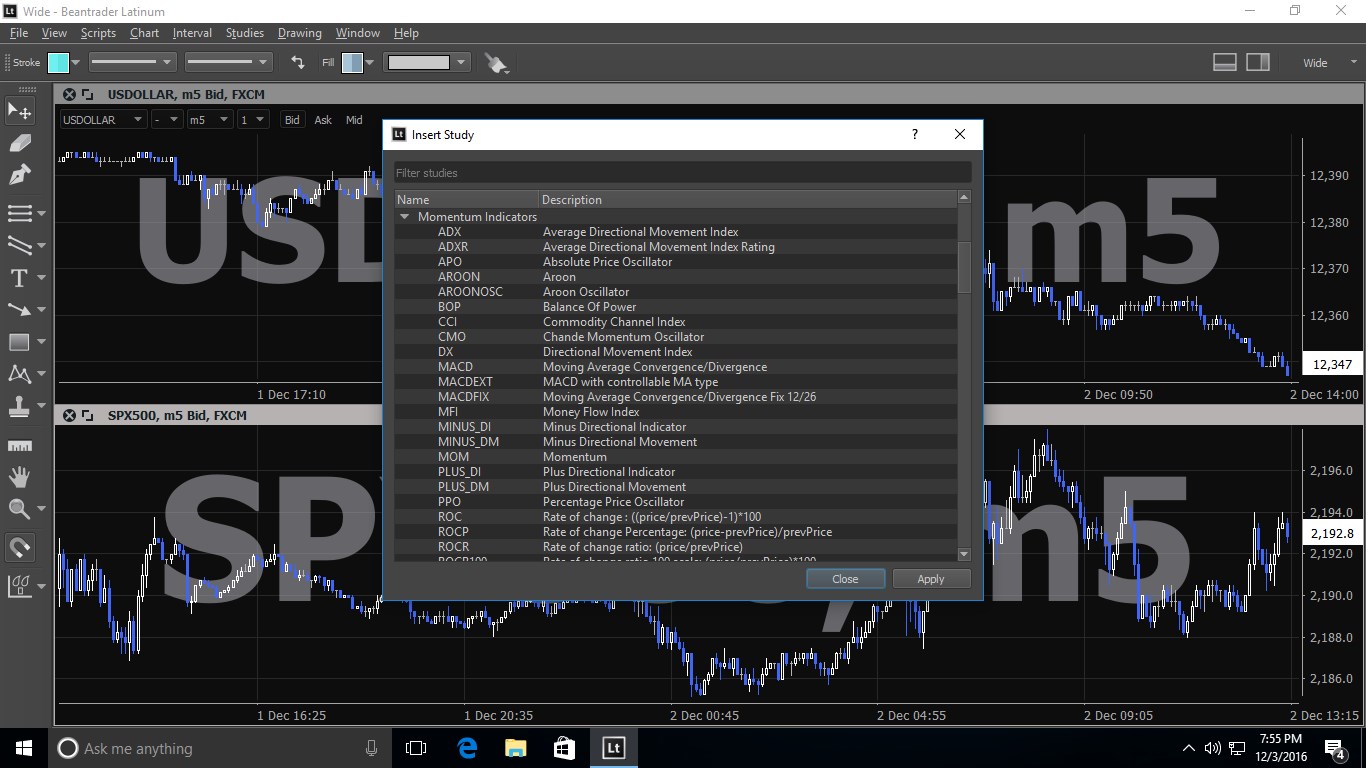The width and height of the screenshot is (1366, 768).
Task: Select the parallel channel lines tool
Action: click(19, 245)
